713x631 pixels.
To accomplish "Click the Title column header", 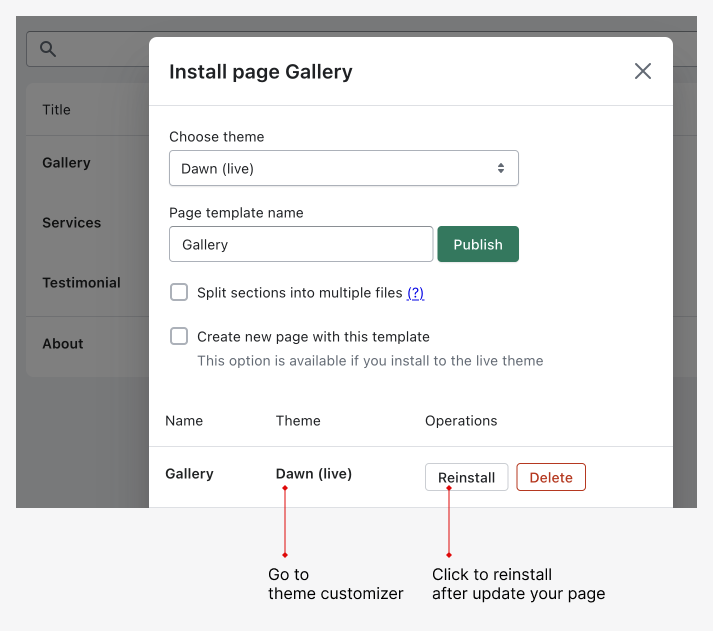I will click(56, 110).
